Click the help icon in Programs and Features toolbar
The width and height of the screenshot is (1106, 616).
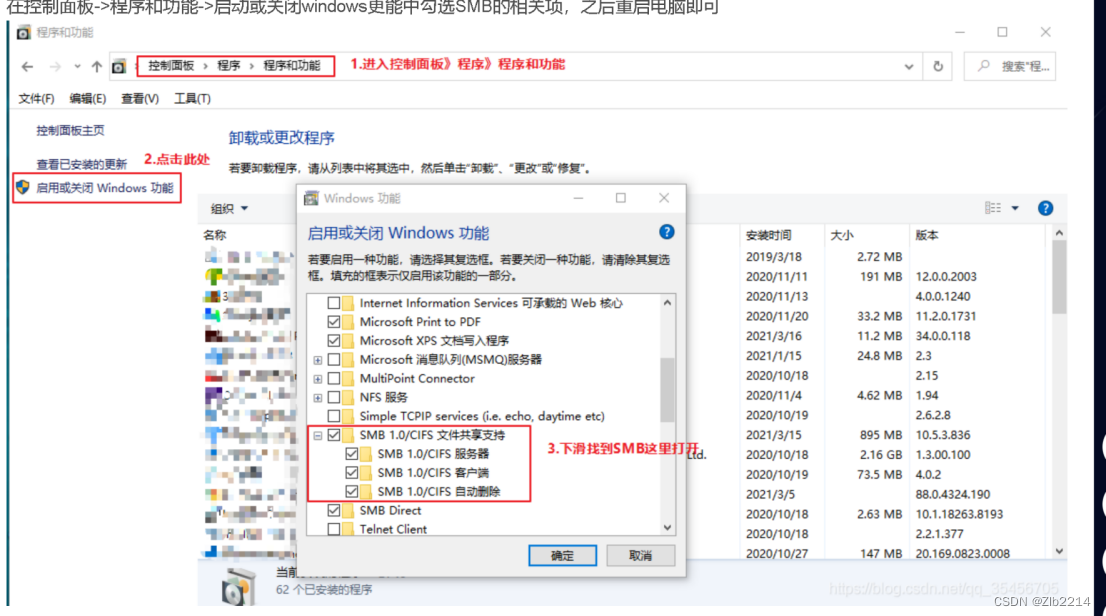pos(1045,208)
